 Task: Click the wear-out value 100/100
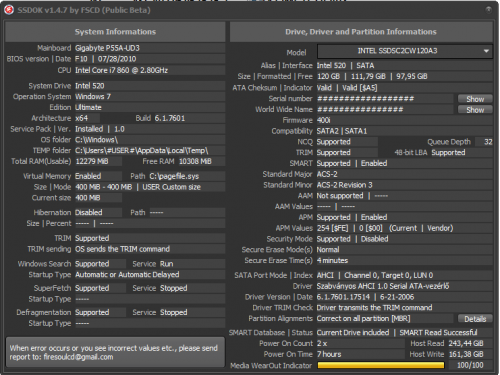pos(470,365)
